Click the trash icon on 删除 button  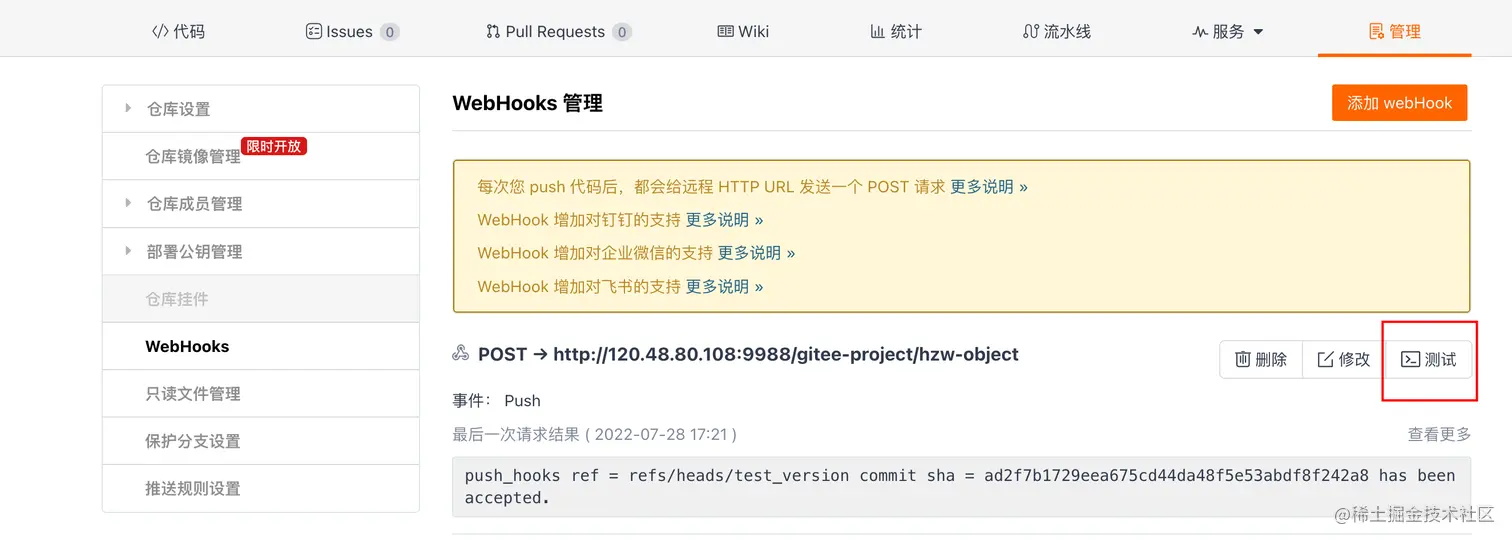[x=1243, y=360]
